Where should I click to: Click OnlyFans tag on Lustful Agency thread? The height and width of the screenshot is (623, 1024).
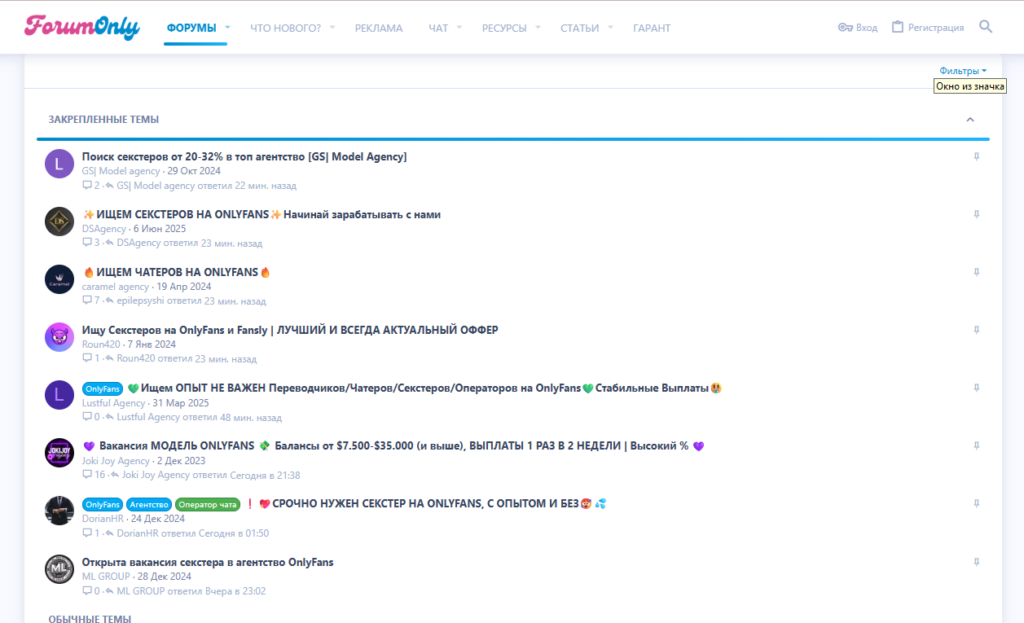click(x=103, y=389)
